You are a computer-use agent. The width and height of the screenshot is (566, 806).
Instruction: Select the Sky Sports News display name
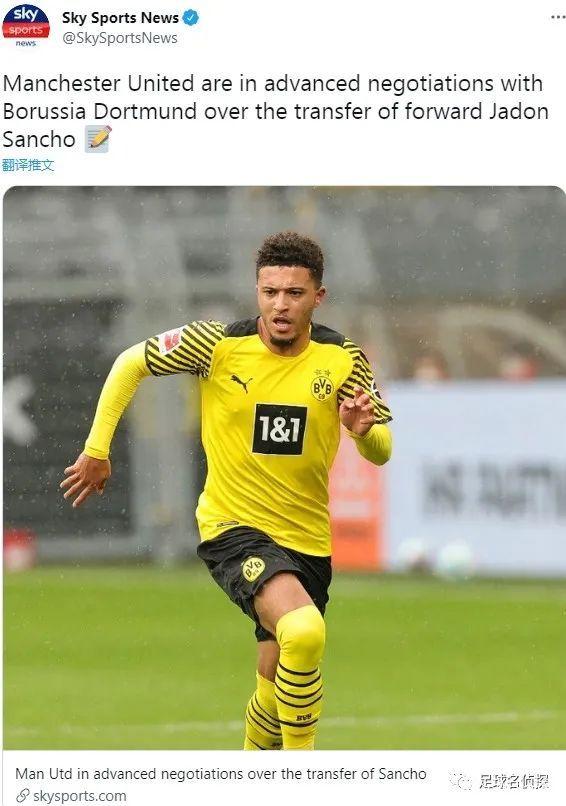(120, 17)
